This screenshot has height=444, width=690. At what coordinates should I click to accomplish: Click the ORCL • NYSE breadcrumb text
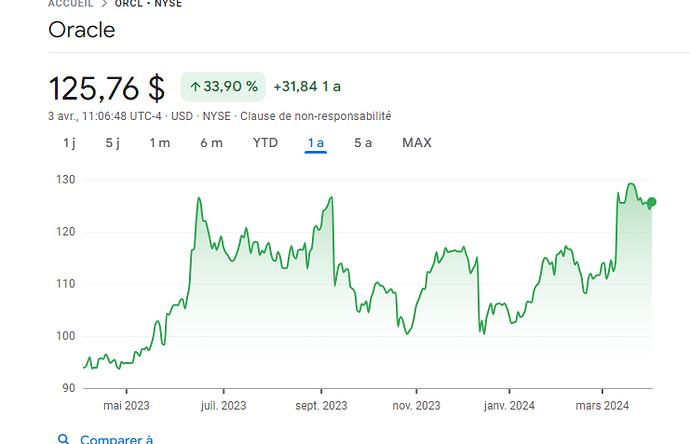(148, 4)
